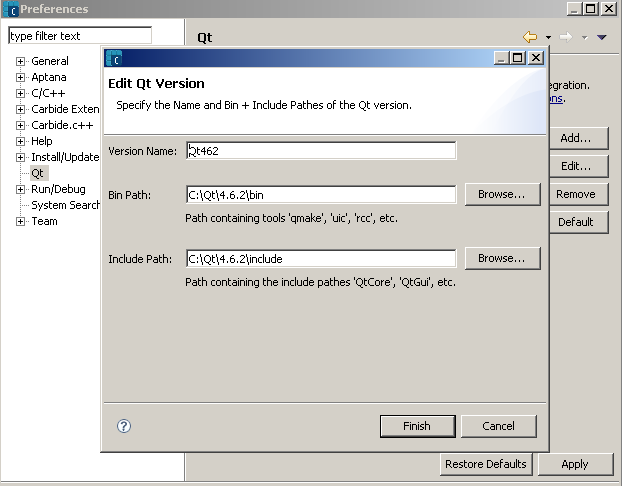
Task: Open the Preferences page view menu triangle
Action: [602, 37]
